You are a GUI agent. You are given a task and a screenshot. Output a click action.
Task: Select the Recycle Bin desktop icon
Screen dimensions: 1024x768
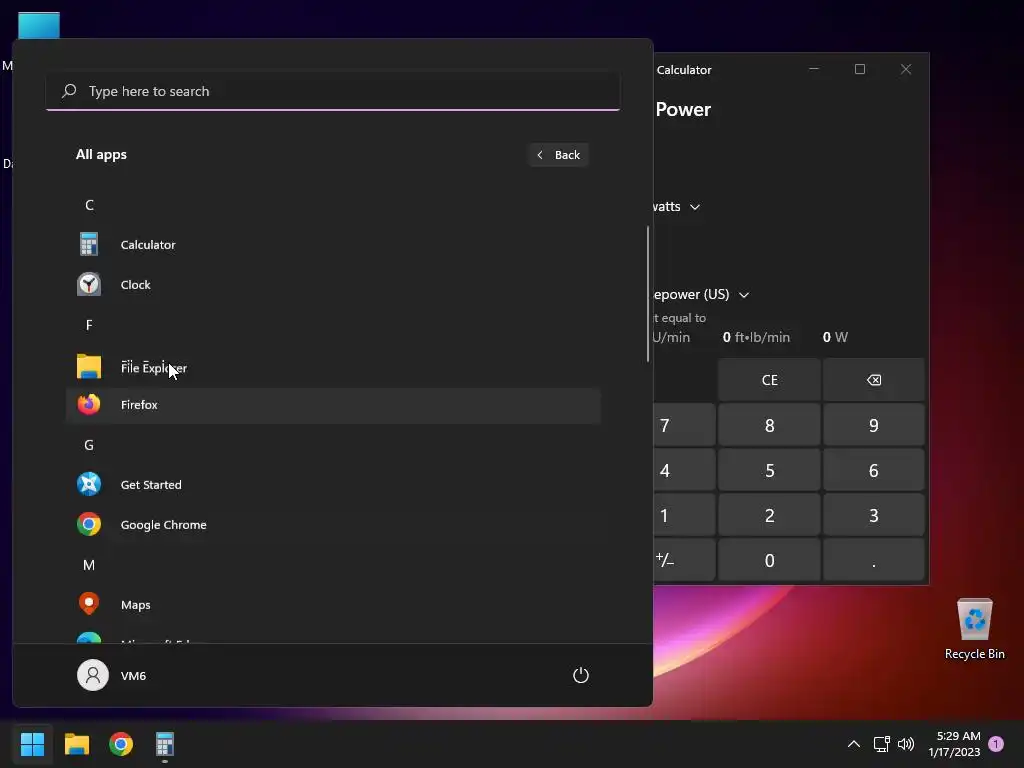(974, 629)
